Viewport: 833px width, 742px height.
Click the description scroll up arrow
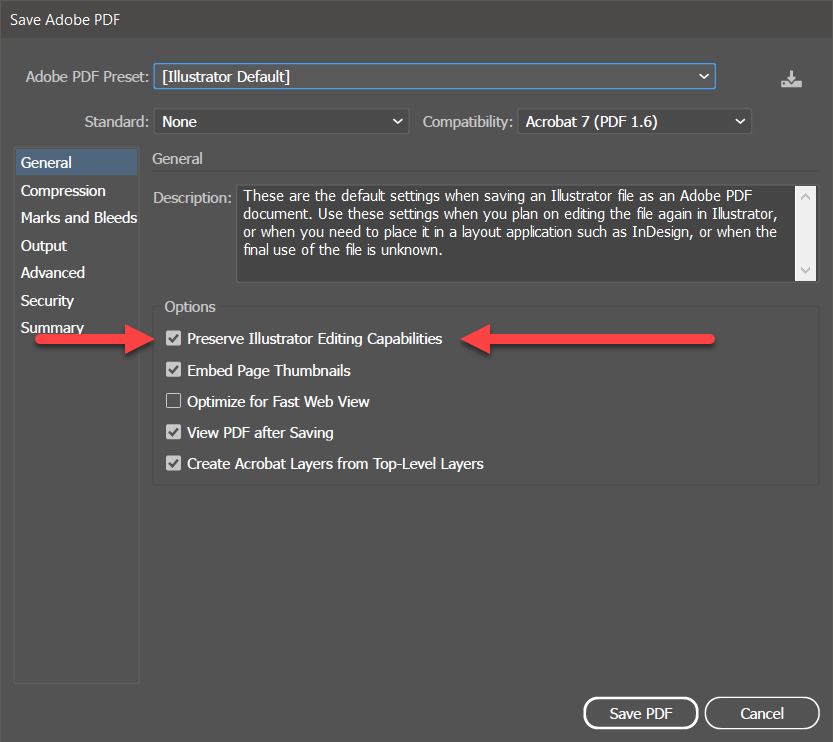(x=805, y=197)
